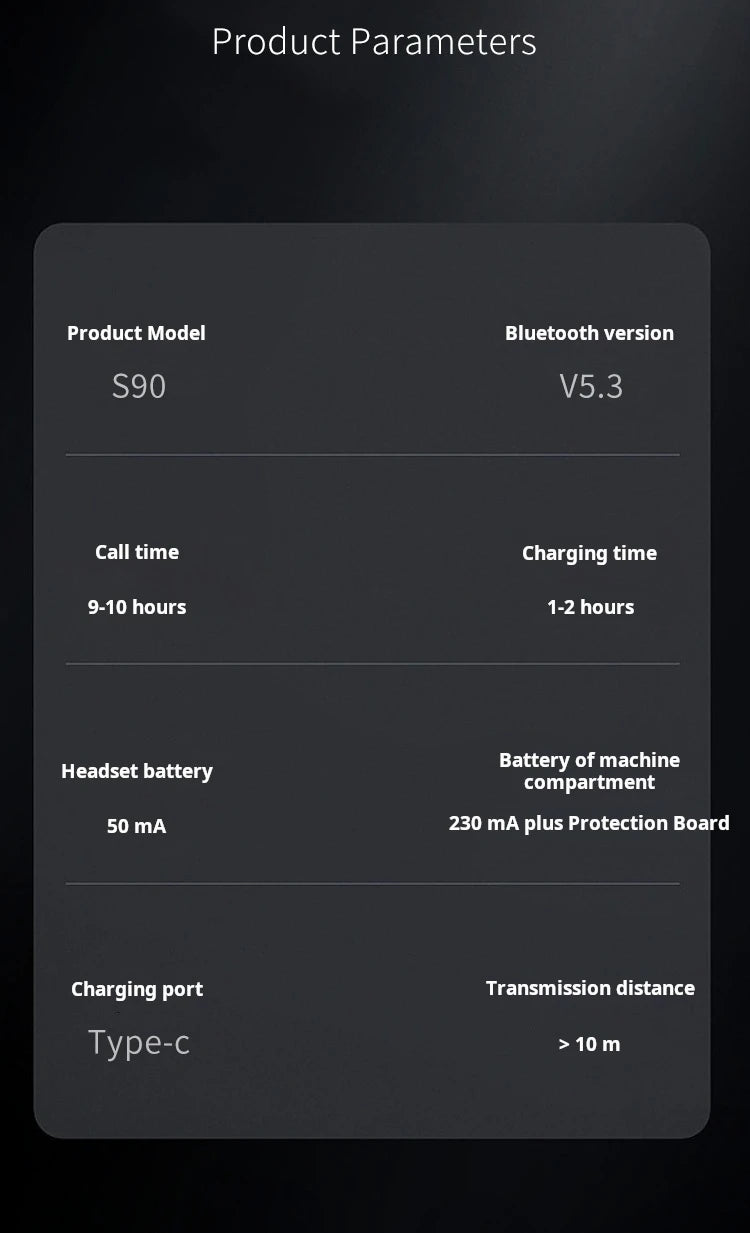
Task: Click the Product Parameters title
Action: click(x=374, y=42)
